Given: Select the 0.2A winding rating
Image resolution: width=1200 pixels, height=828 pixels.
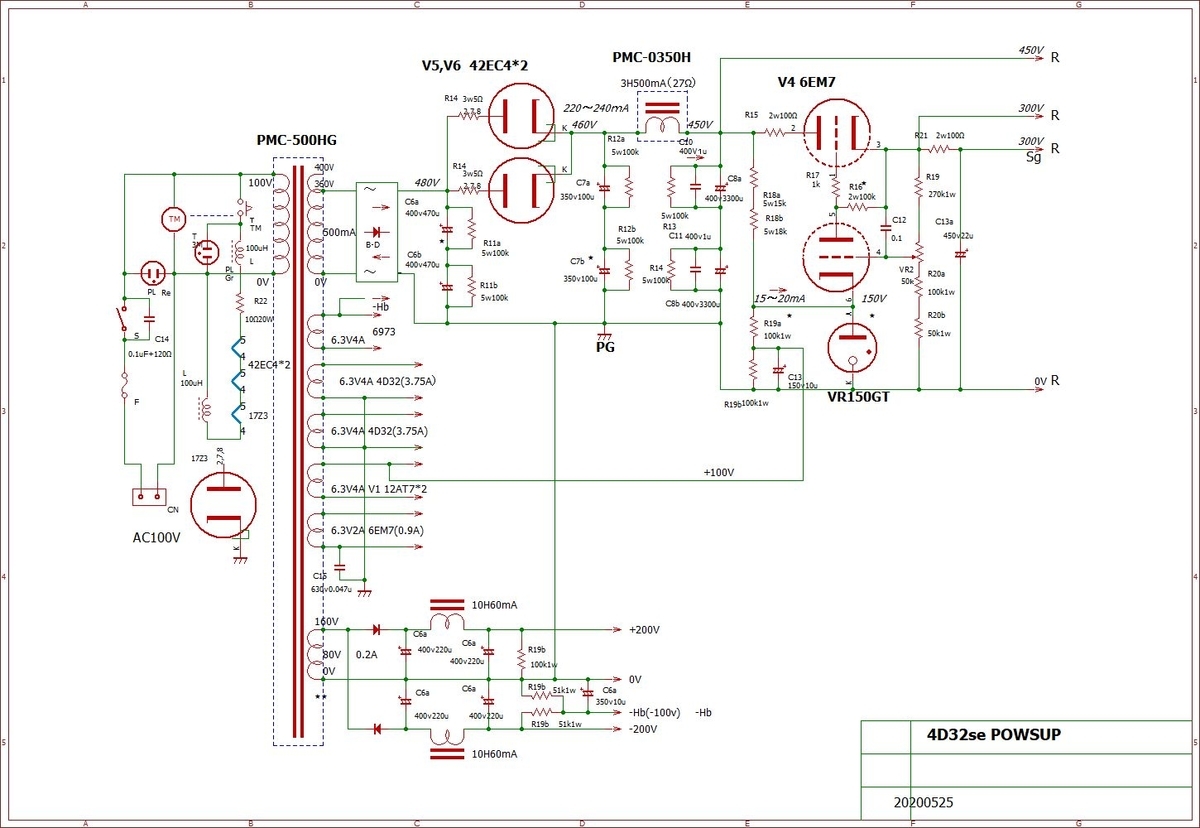Looking at the screenshot, I should coord(366,654).
